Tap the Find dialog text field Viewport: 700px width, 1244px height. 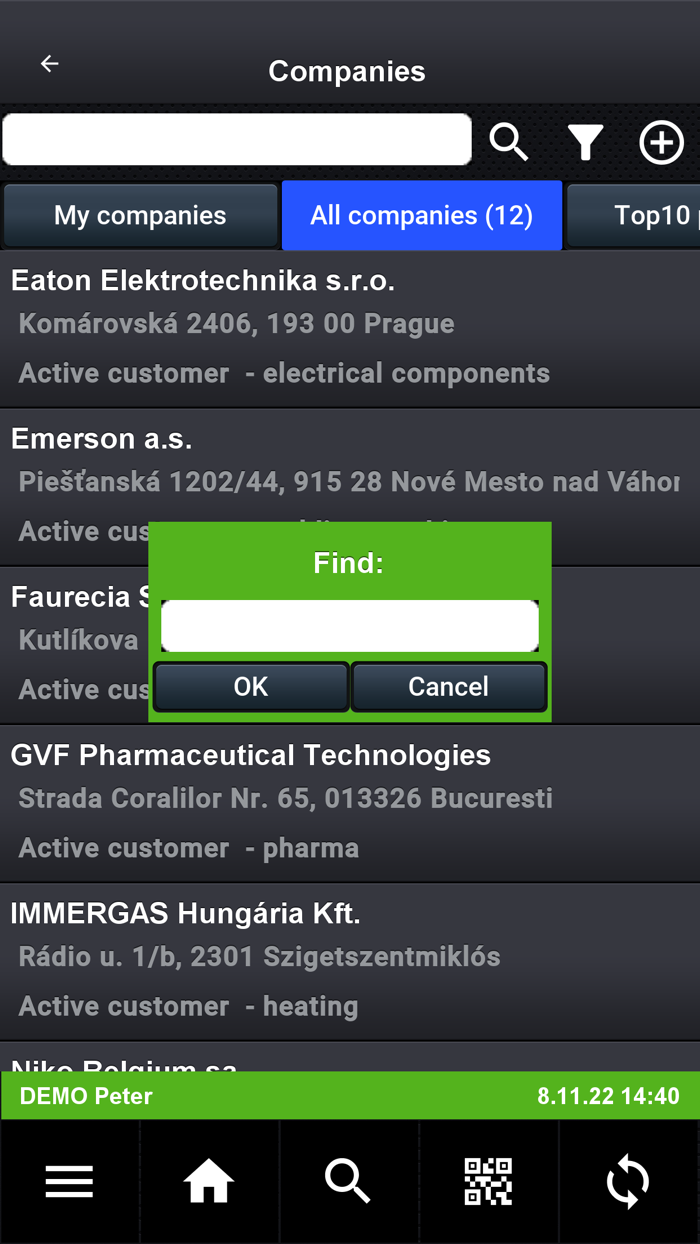(x=349, y=624)
